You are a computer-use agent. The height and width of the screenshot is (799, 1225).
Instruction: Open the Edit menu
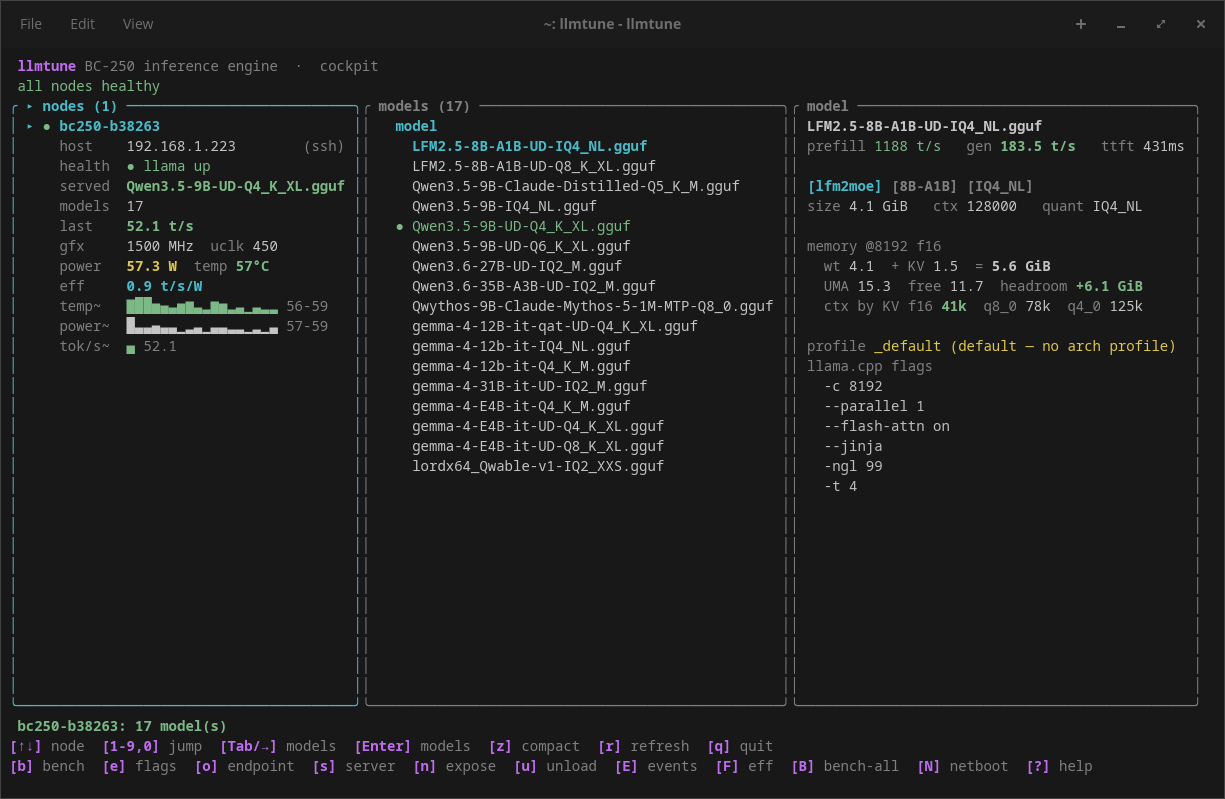(83, 24)
